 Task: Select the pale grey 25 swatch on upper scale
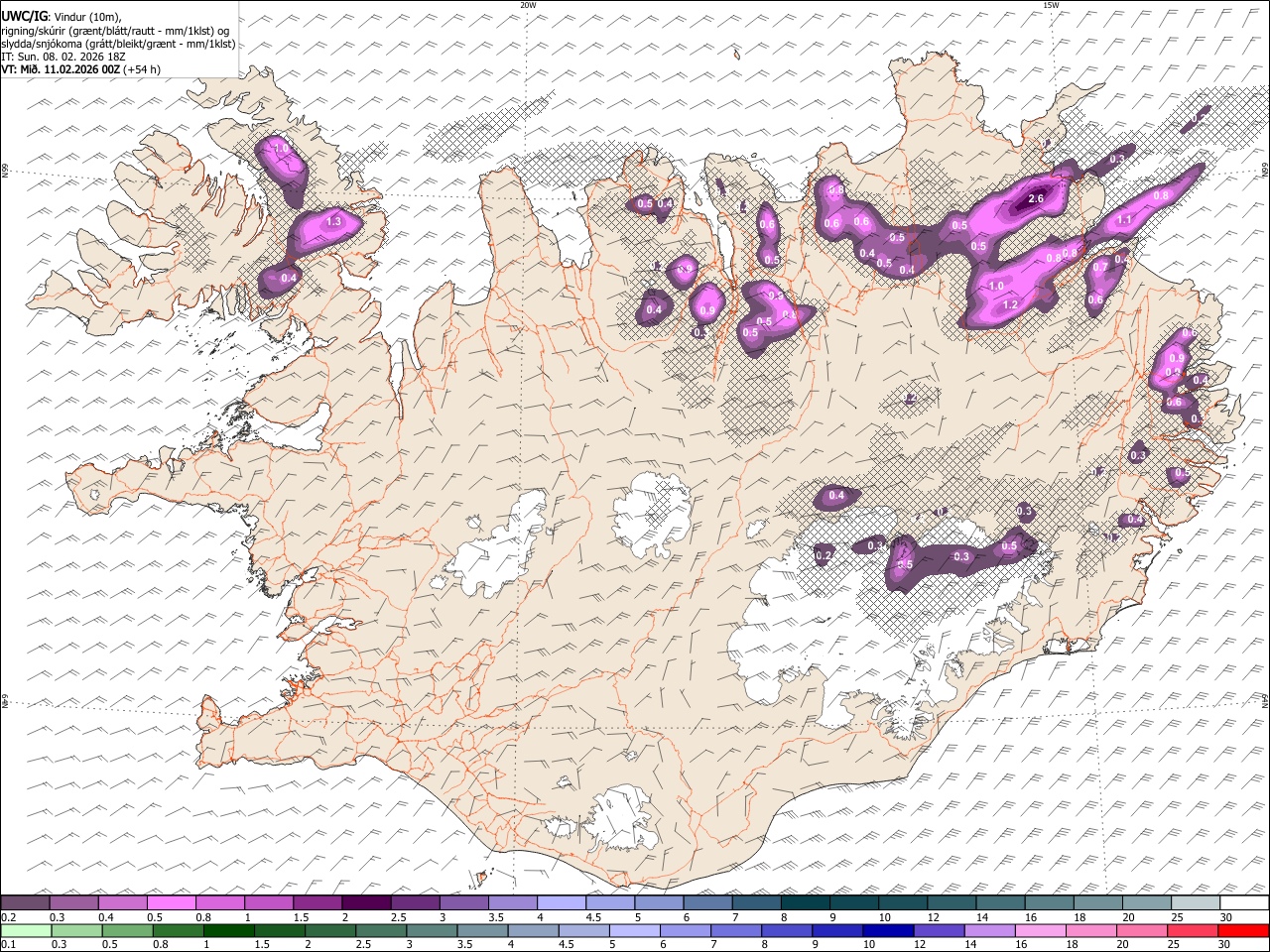1196,903
